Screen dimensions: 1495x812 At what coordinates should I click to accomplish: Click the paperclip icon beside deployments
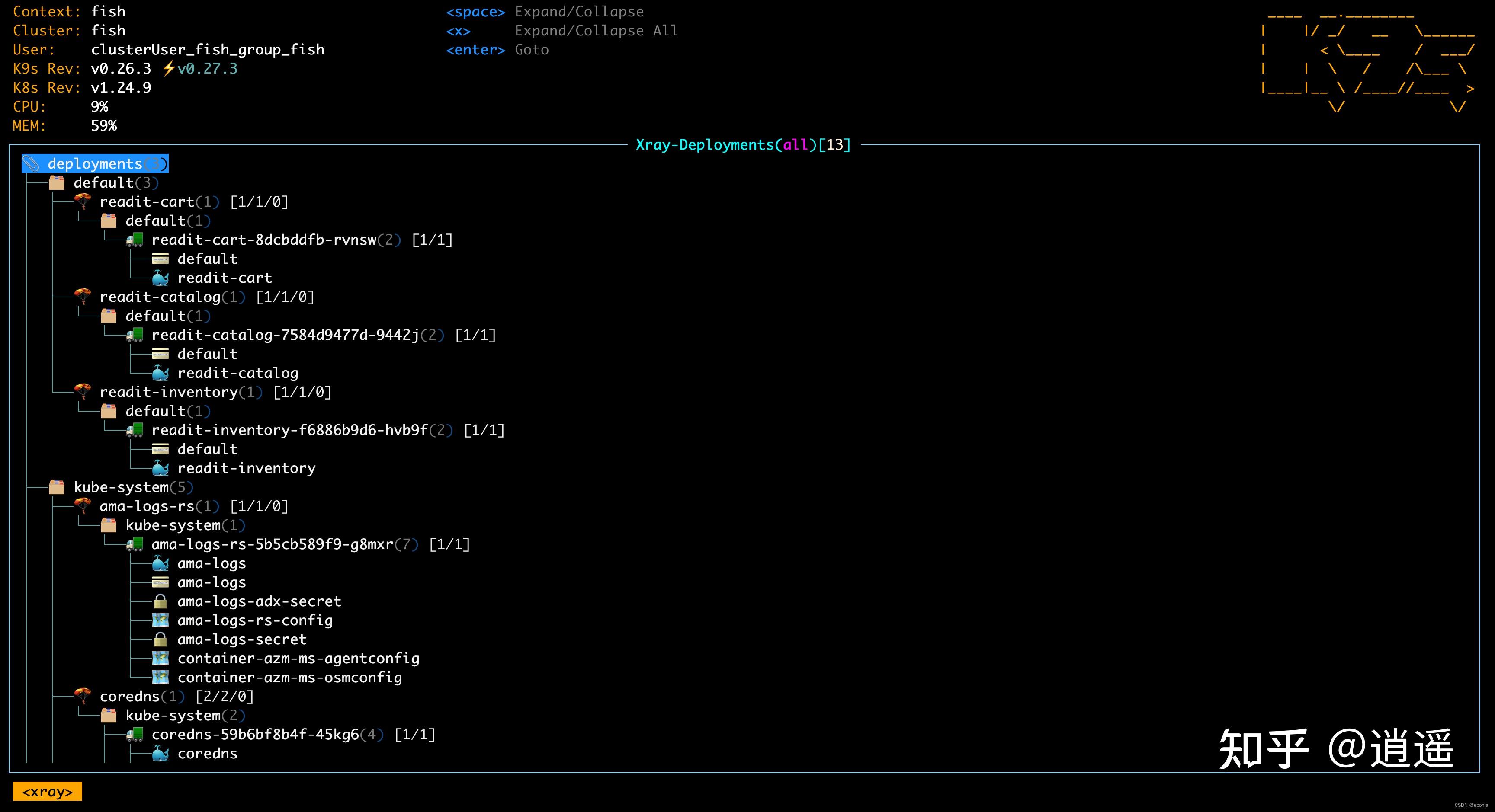[x=31, y=164]
